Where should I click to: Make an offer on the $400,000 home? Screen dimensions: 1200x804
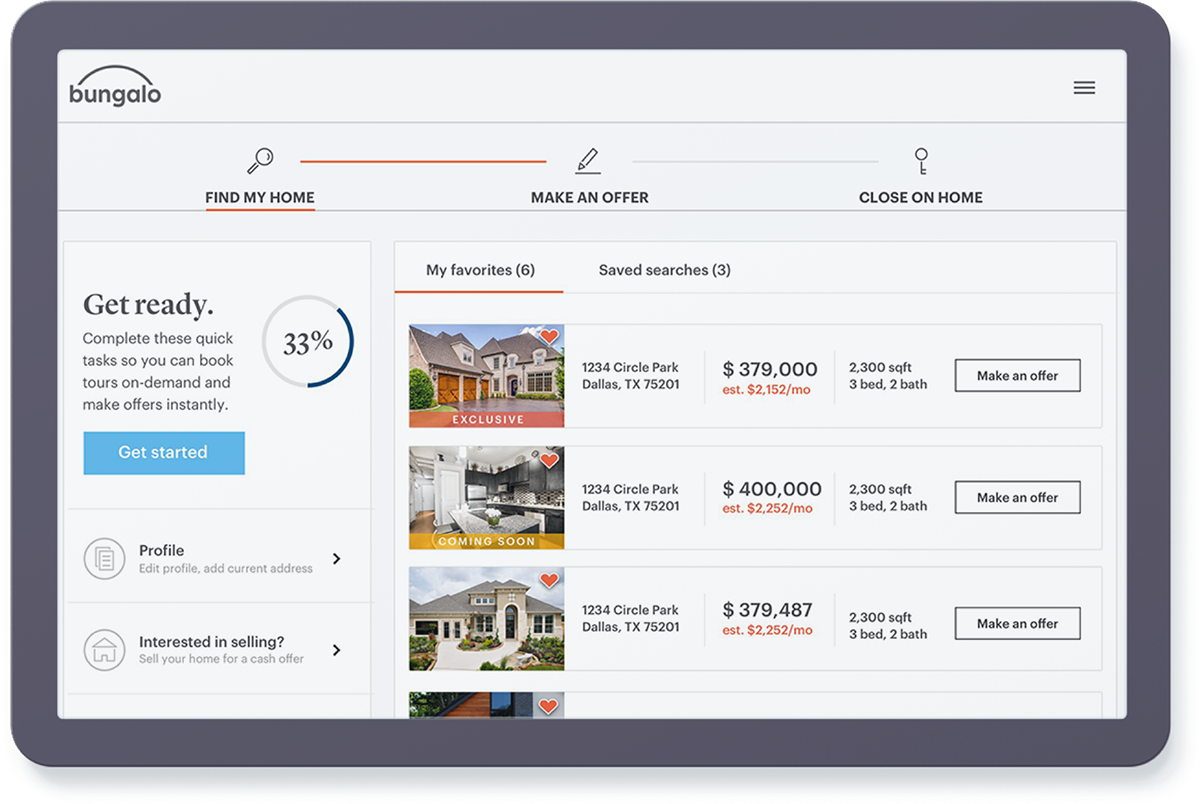(x=1017, y=498)
